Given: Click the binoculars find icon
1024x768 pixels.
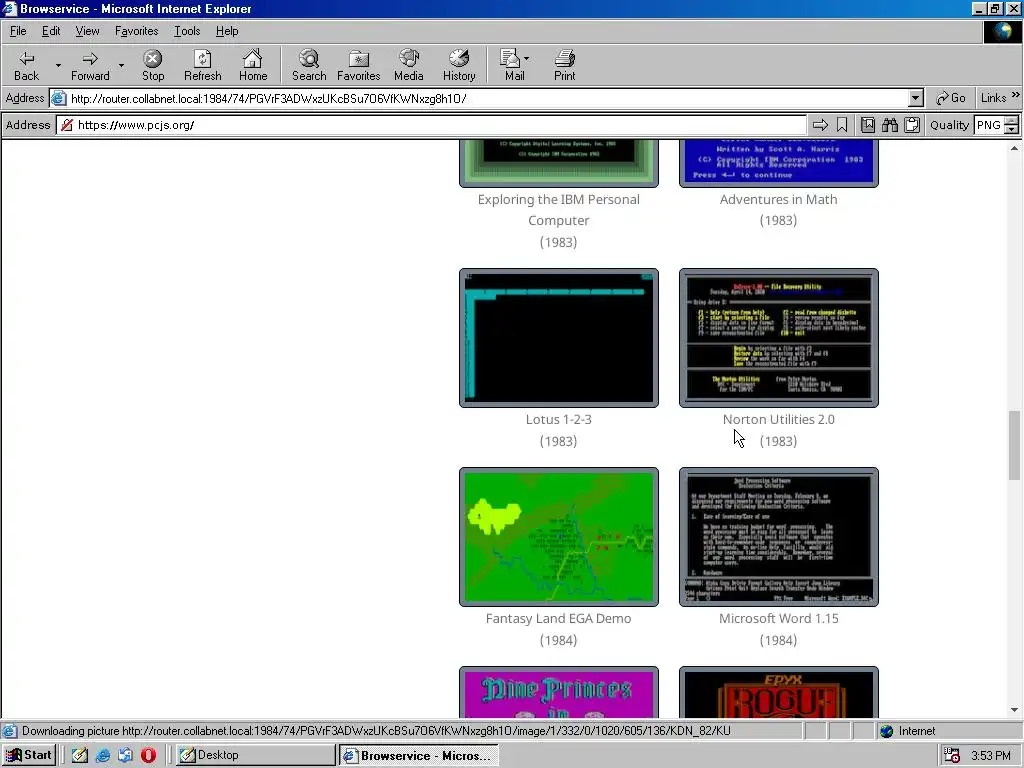Looking at the screenshot, I should tap(890, 125).
